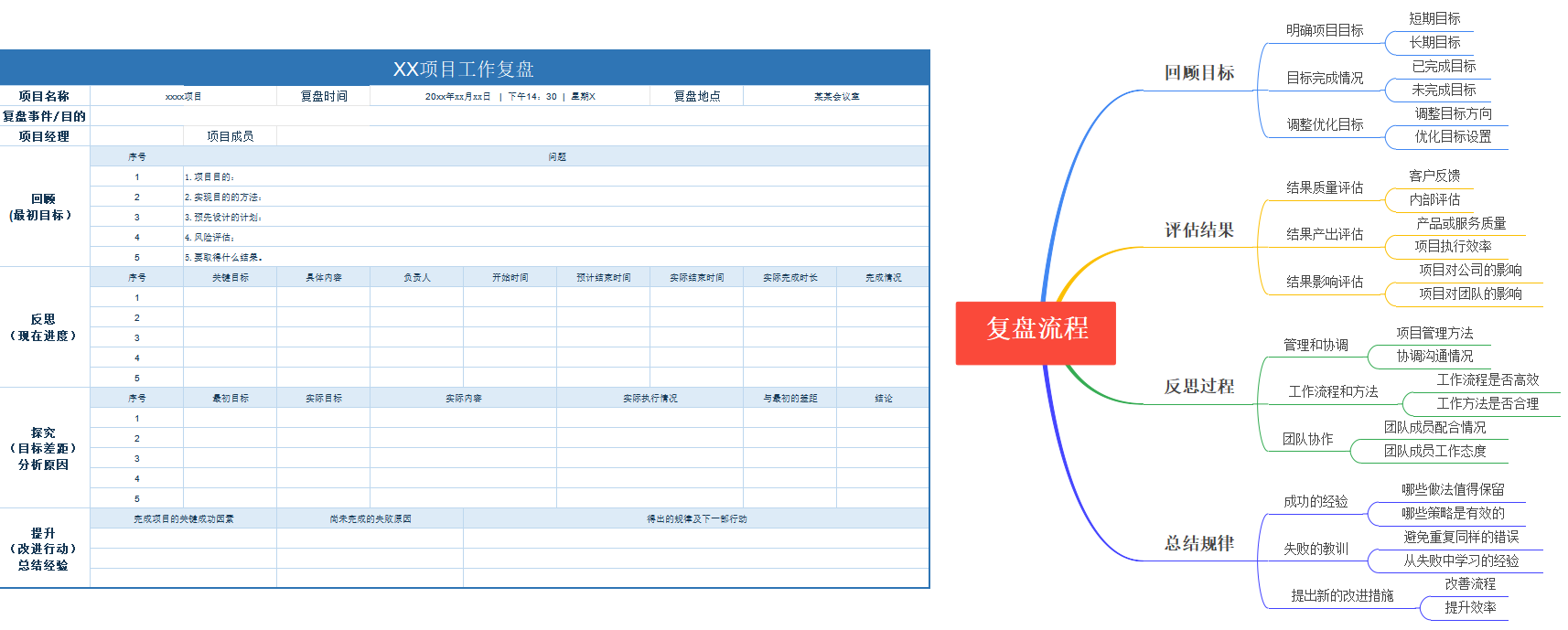Select the 哪些策略是有效的 leaf node

1452,513
